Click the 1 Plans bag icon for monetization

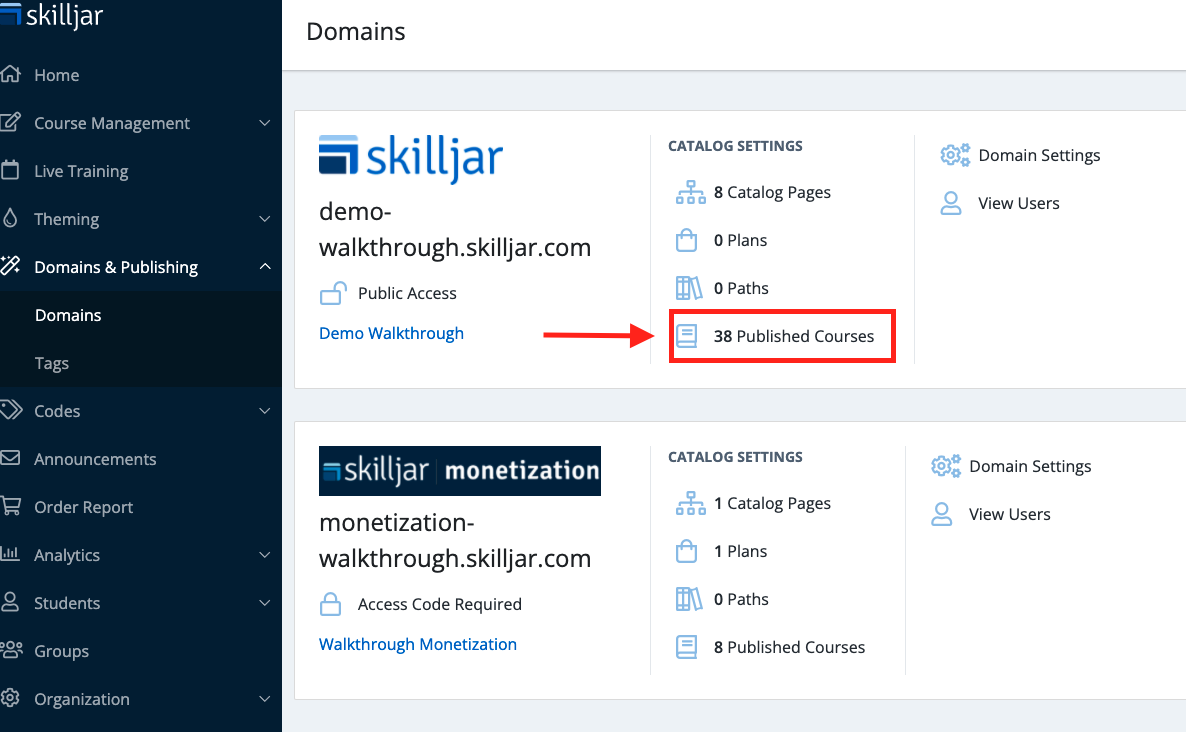pos(687,551)
